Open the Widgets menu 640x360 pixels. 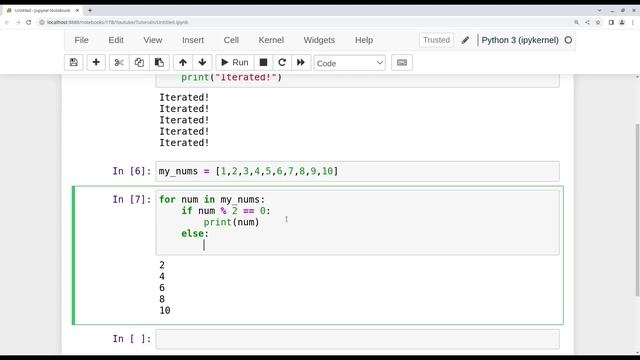point(319,40)
